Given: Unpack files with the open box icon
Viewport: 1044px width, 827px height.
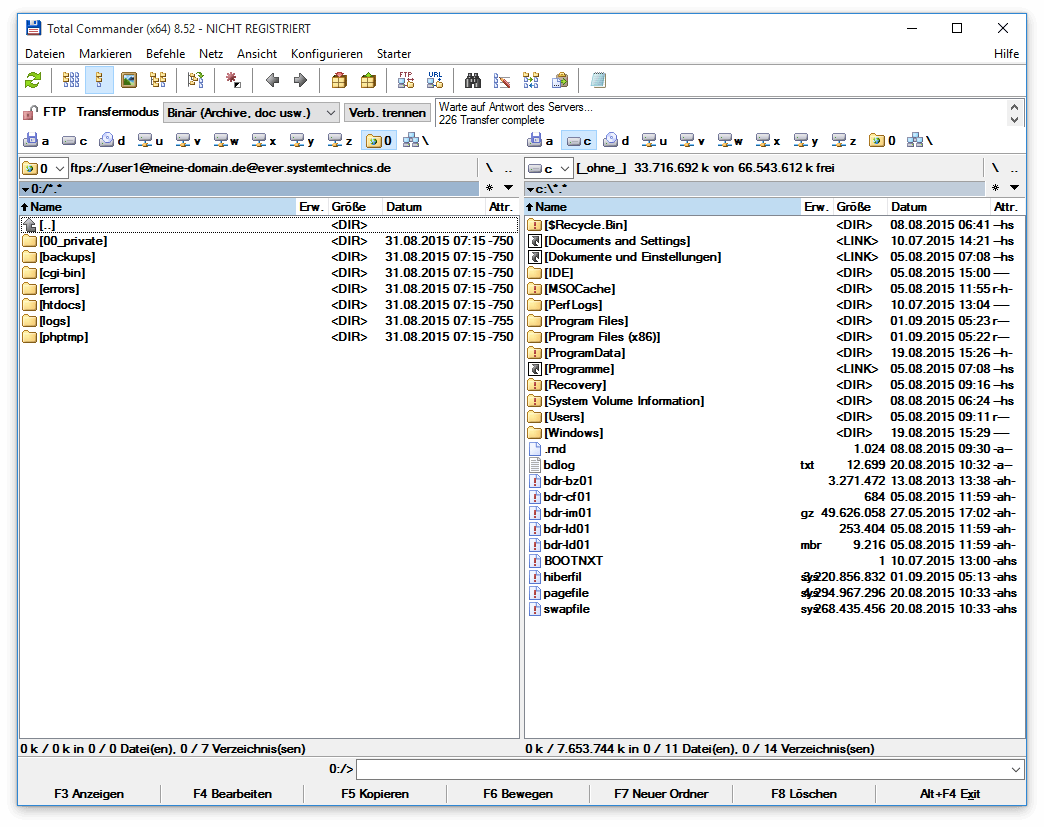Looking at the screenshot, I should [x=368, y=81].
